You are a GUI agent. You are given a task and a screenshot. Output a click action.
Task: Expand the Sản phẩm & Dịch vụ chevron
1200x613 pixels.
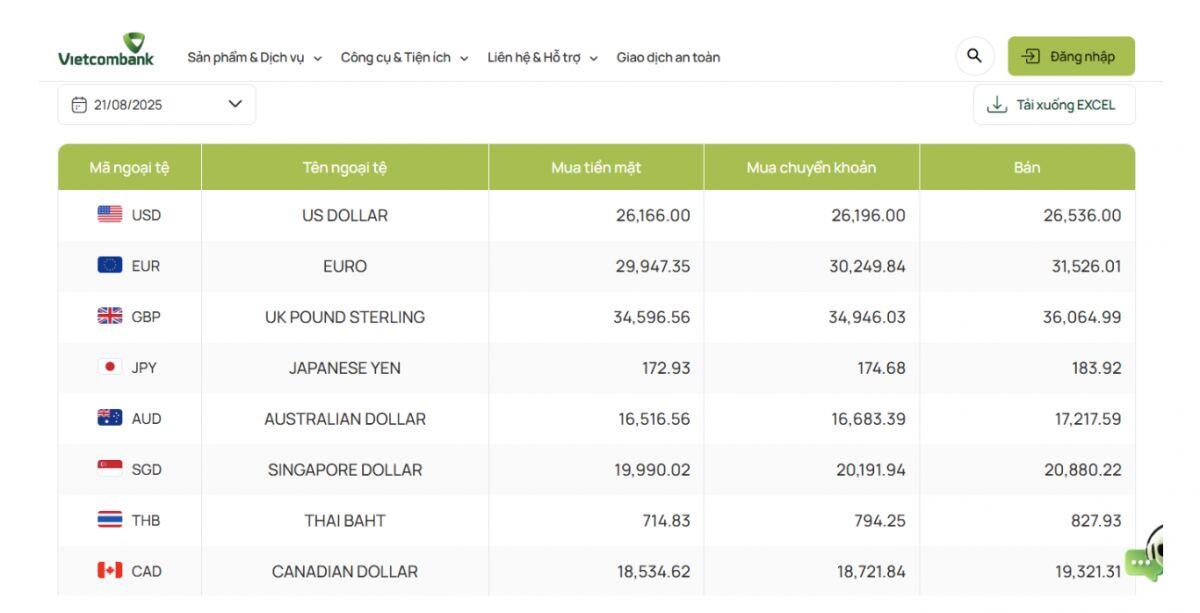[319, 58]
